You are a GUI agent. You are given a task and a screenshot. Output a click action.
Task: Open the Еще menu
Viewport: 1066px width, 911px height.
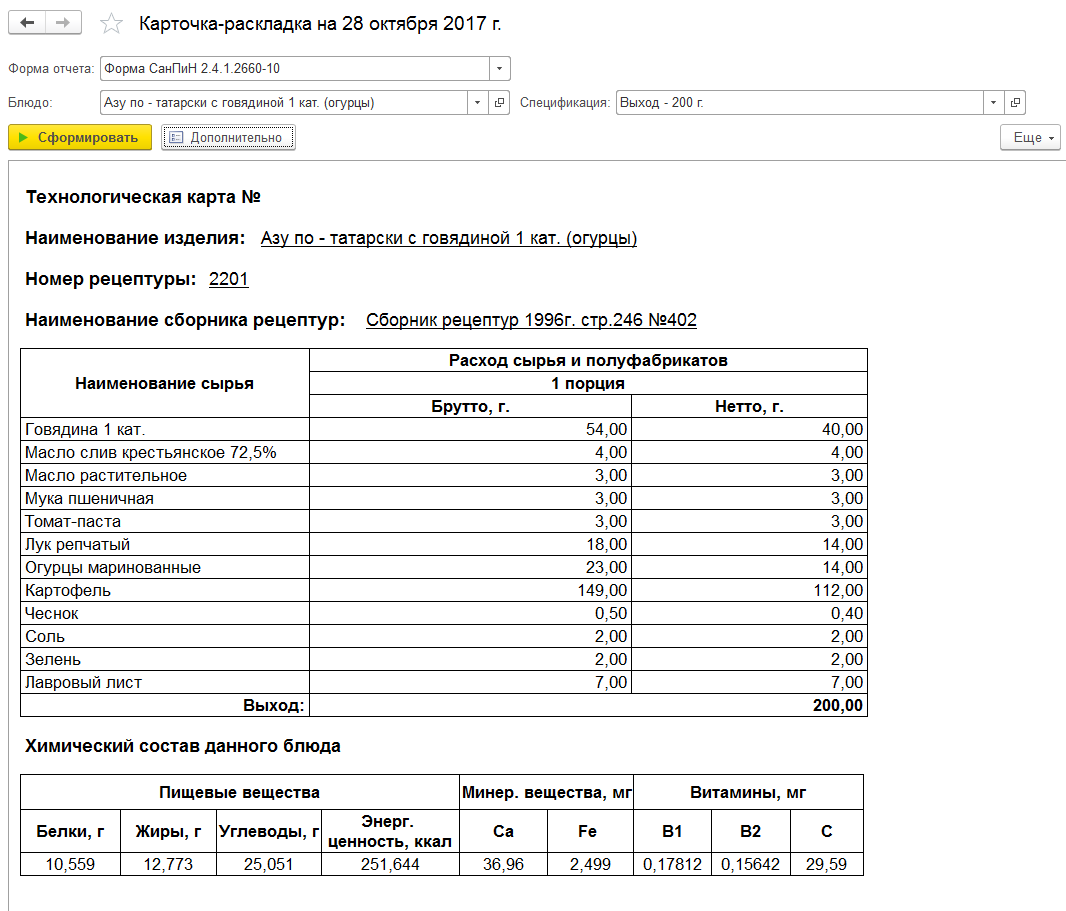[x=1031, y=137]
